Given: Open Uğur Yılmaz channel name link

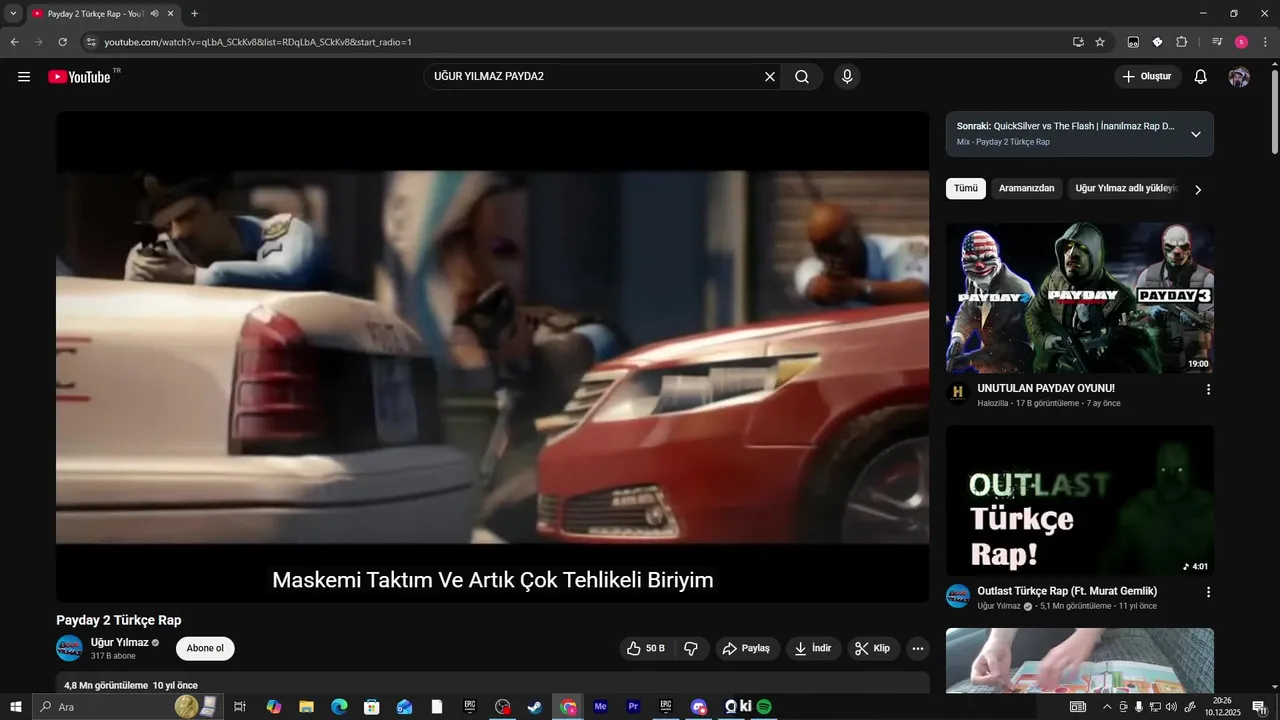Looking at the screenshot, I should click(x=119, y=642).
